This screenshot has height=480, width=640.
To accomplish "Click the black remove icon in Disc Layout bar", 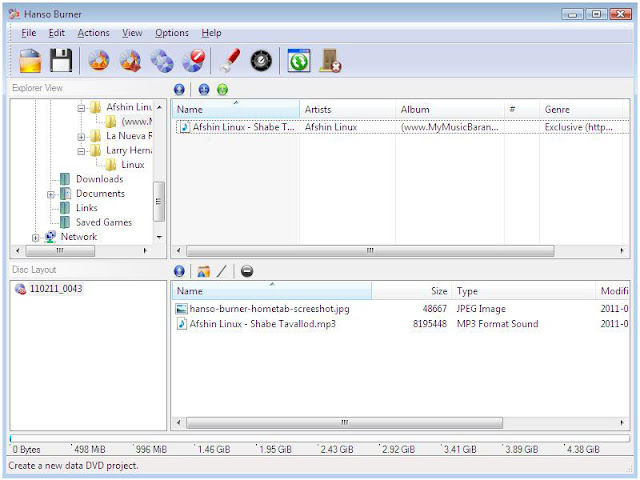I will [x=247, y=271].
